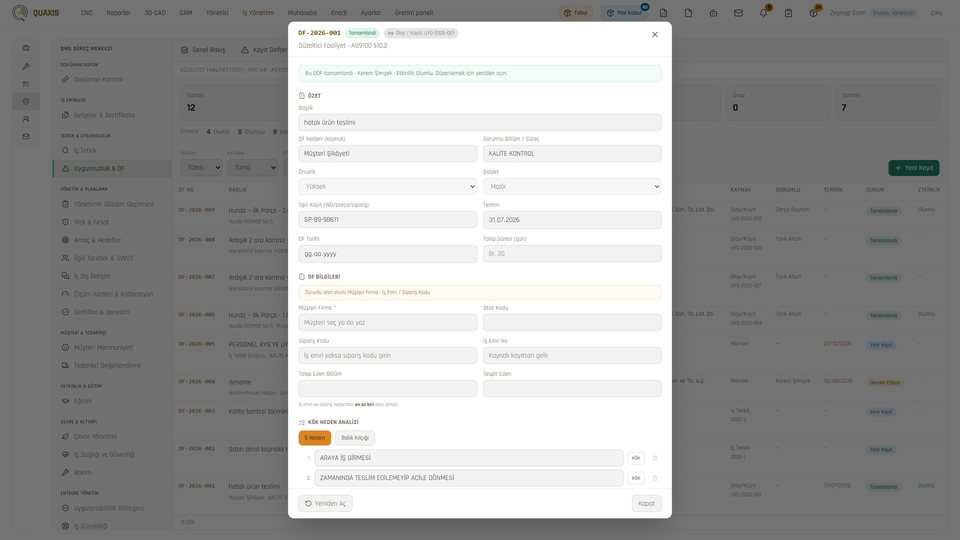Click the QUAXIS logo
The image size is (960, 540).
pyautogui.click(x=36, y=13)
